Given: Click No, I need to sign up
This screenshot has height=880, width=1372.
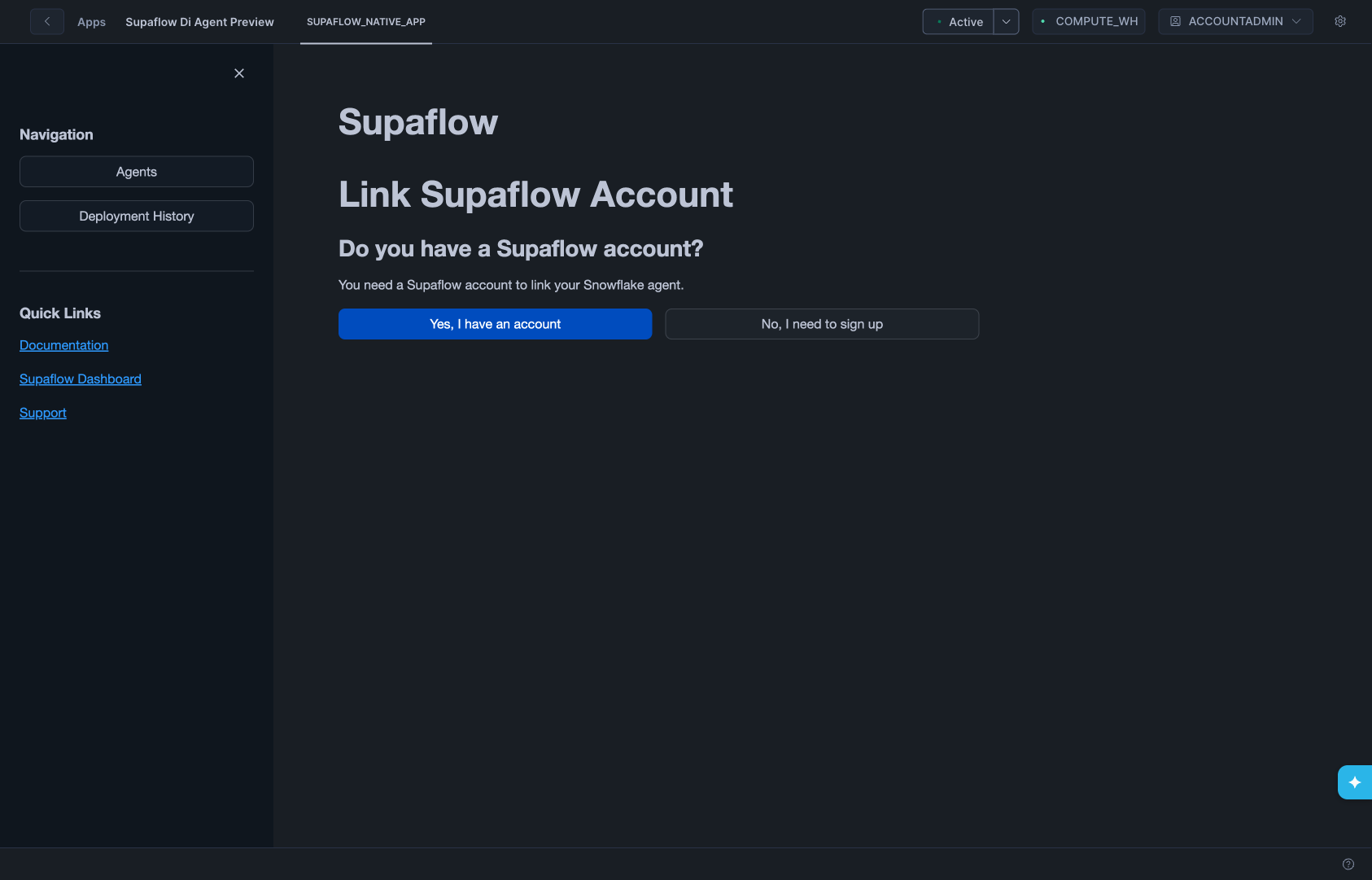Looking at the screenshot, I should tap(822, 323).
